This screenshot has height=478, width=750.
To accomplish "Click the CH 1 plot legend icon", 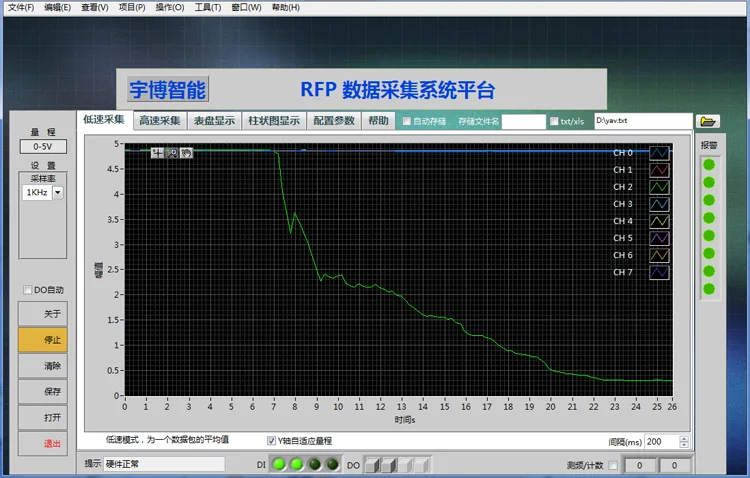I will click(659, 170).
